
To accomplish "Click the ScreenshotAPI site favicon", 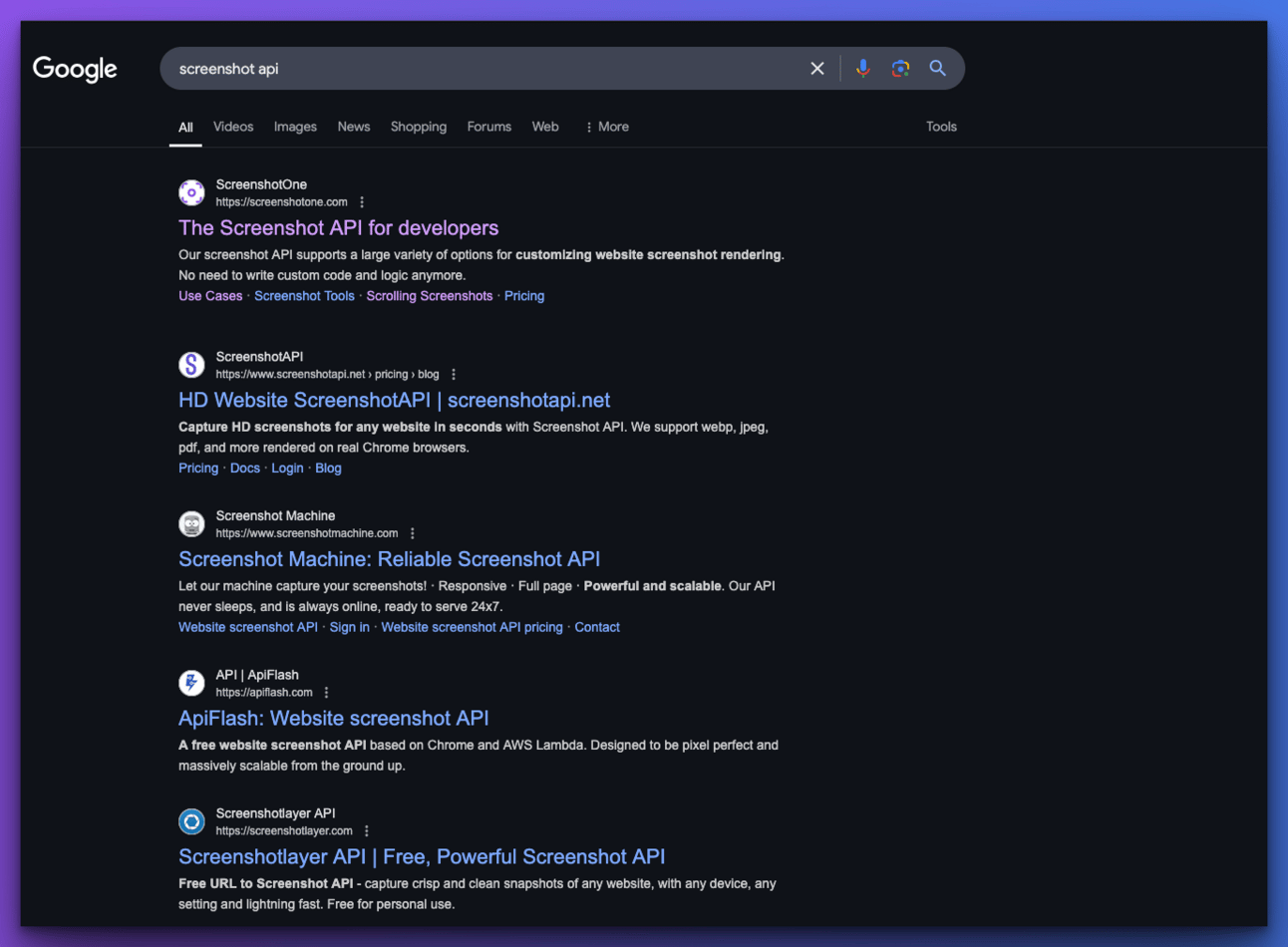I will tap(191, 365).
